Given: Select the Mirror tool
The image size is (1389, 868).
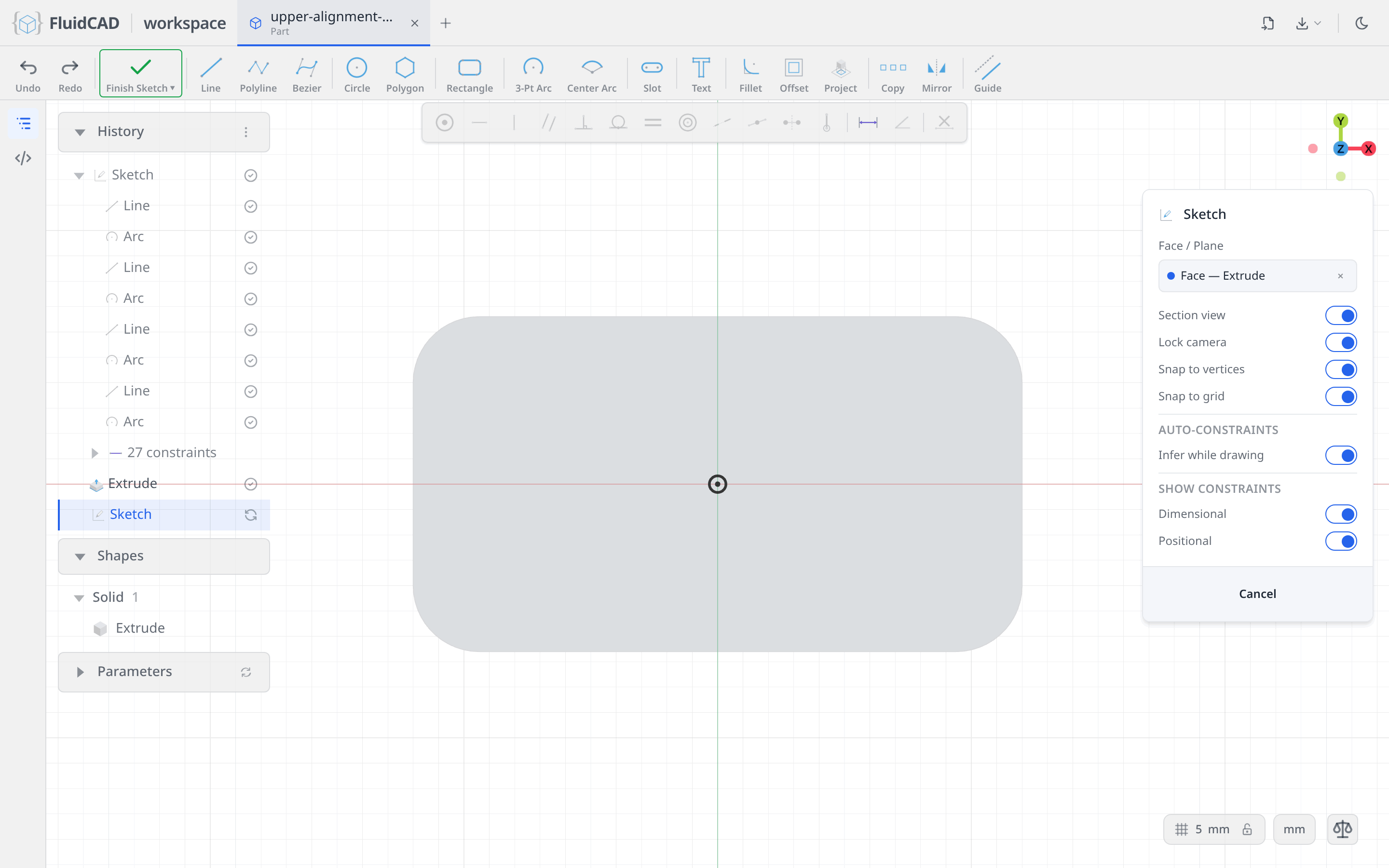Looking at the screenshot, I should pos(937,75).
